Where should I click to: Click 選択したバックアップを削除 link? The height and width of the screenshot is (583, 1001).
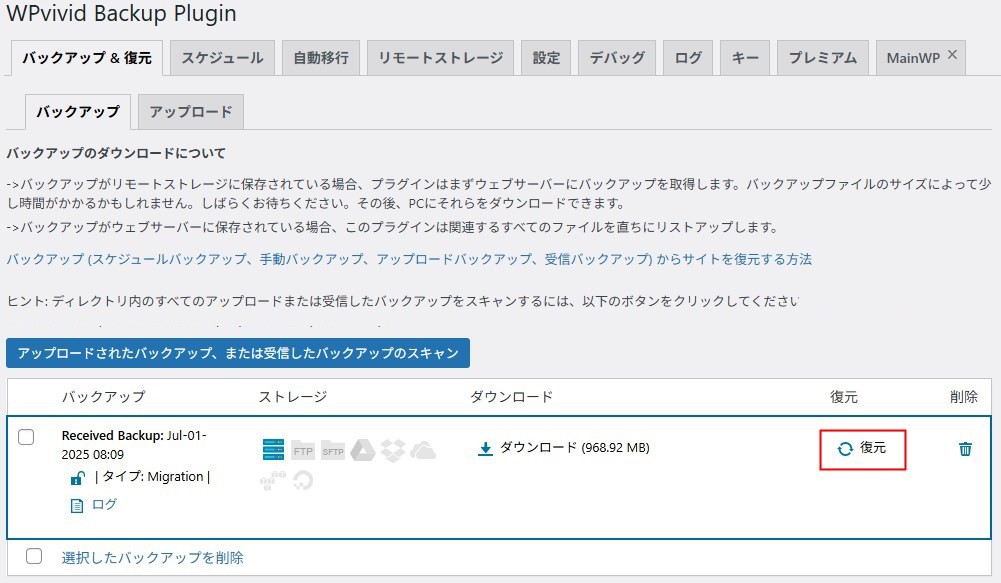[153, 557]
